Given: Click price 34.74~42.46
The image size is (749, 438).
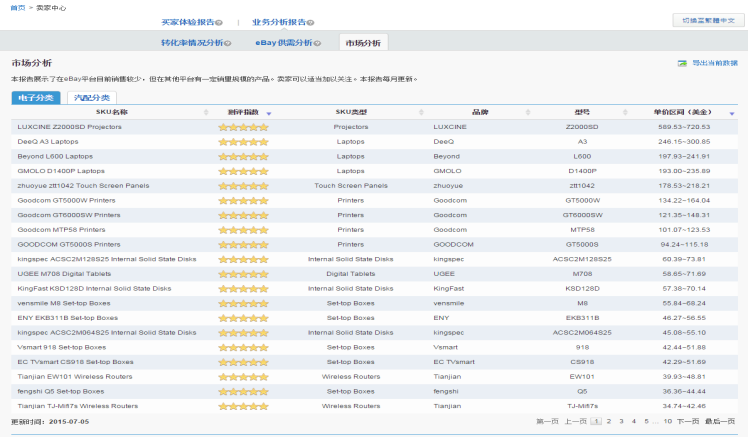Looking at the screenshot, I should tap(684, 406).
